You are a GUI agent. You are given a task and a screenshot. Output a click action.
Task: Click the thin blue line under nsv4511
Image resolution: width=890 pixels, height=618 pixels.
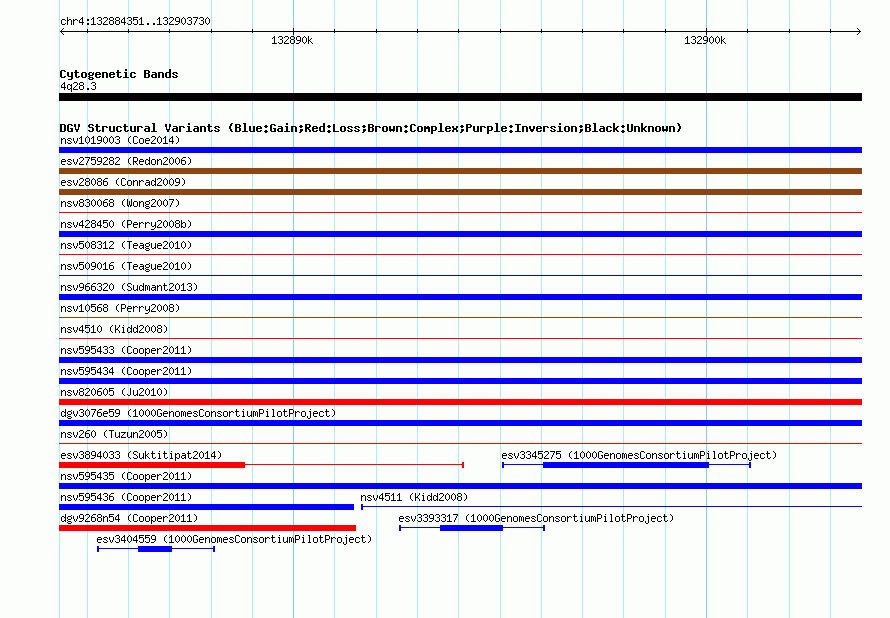tap(612, 507)
